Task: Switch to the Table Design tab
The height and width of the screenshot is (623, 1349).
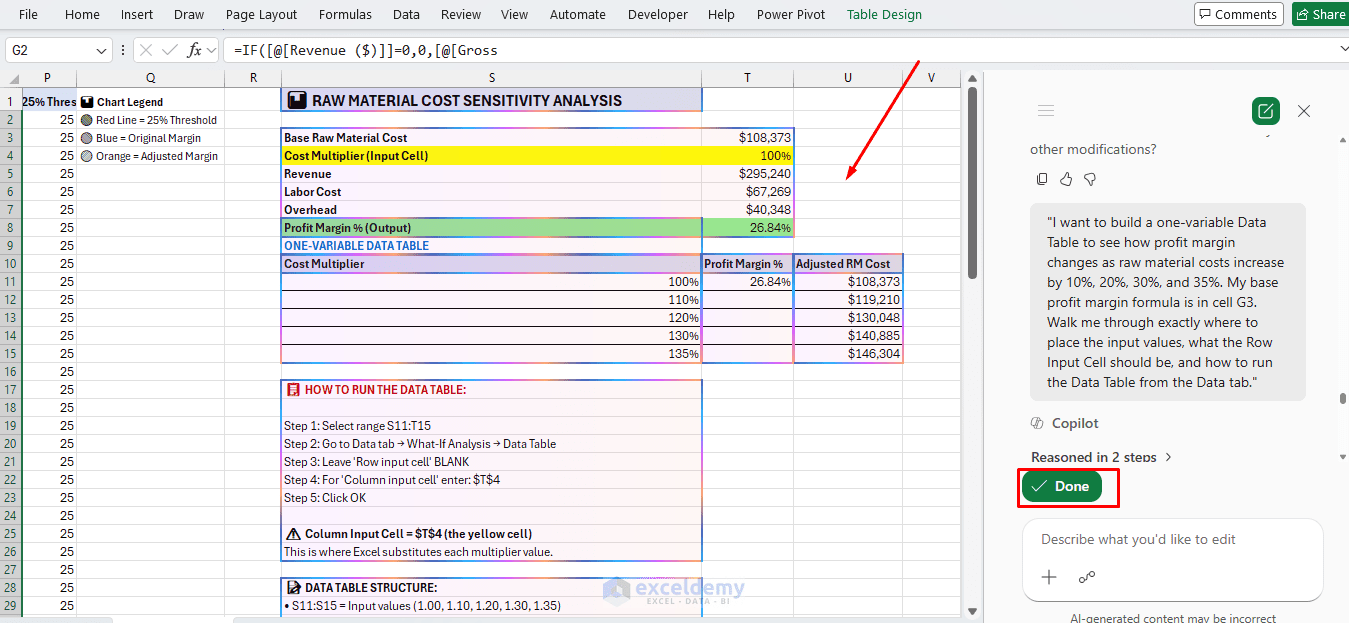Action: pos(885,14)
